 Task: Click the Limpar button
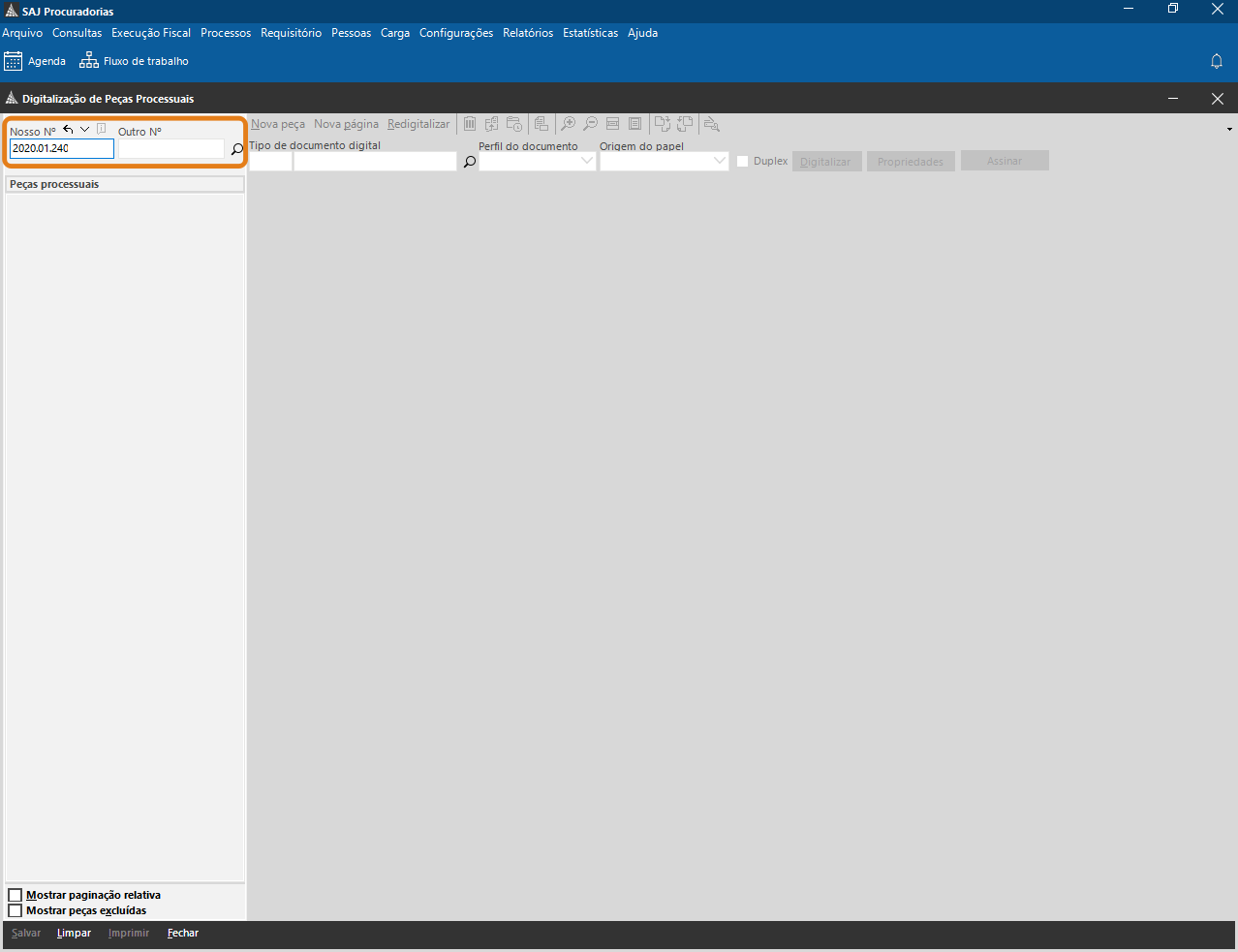(74, 934)
